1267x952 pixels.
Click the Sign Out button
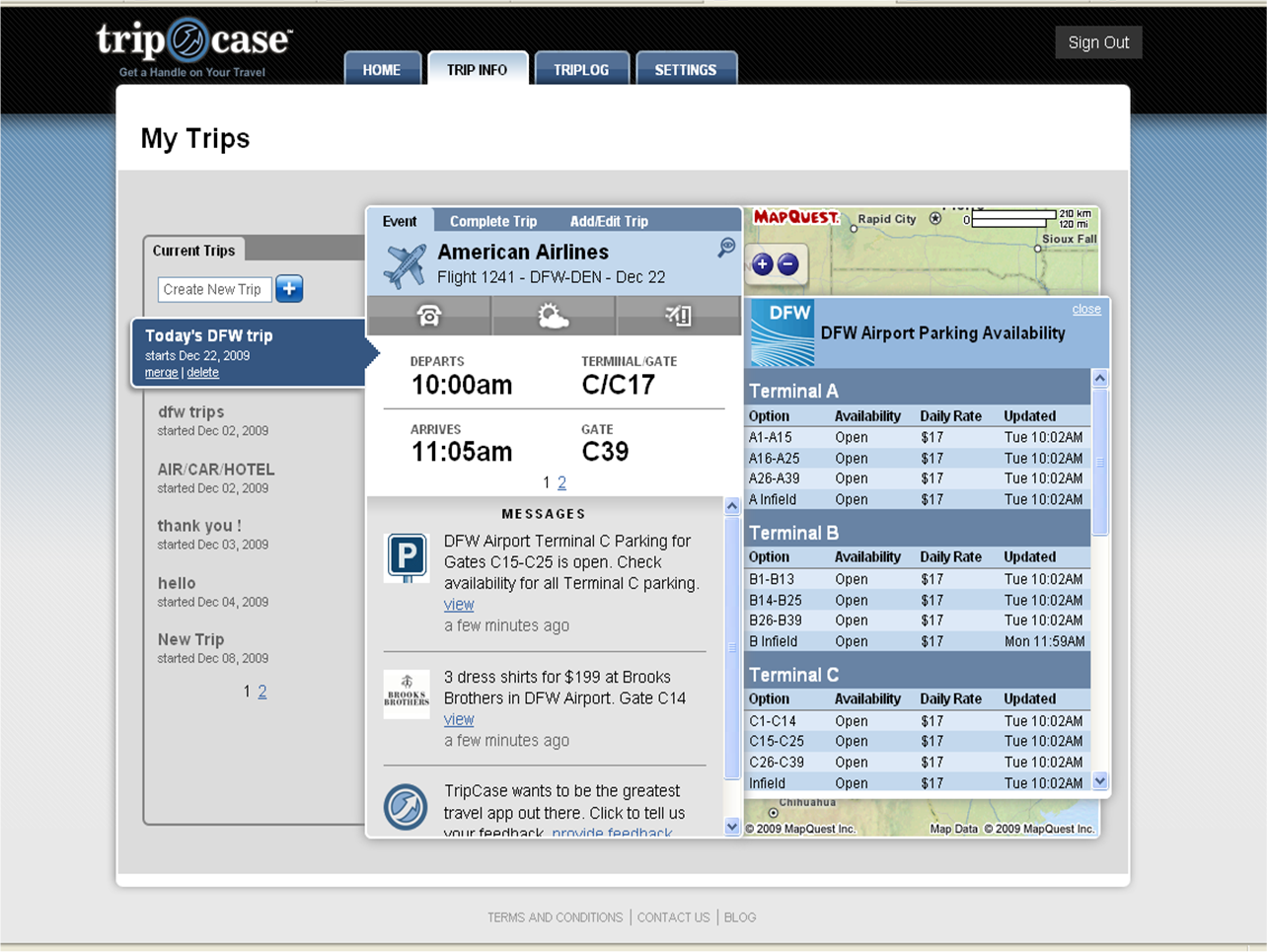pos(1098,42)
